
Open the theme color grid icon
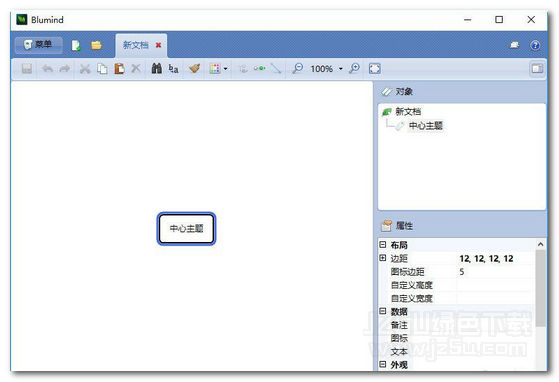tap(215, 68)
